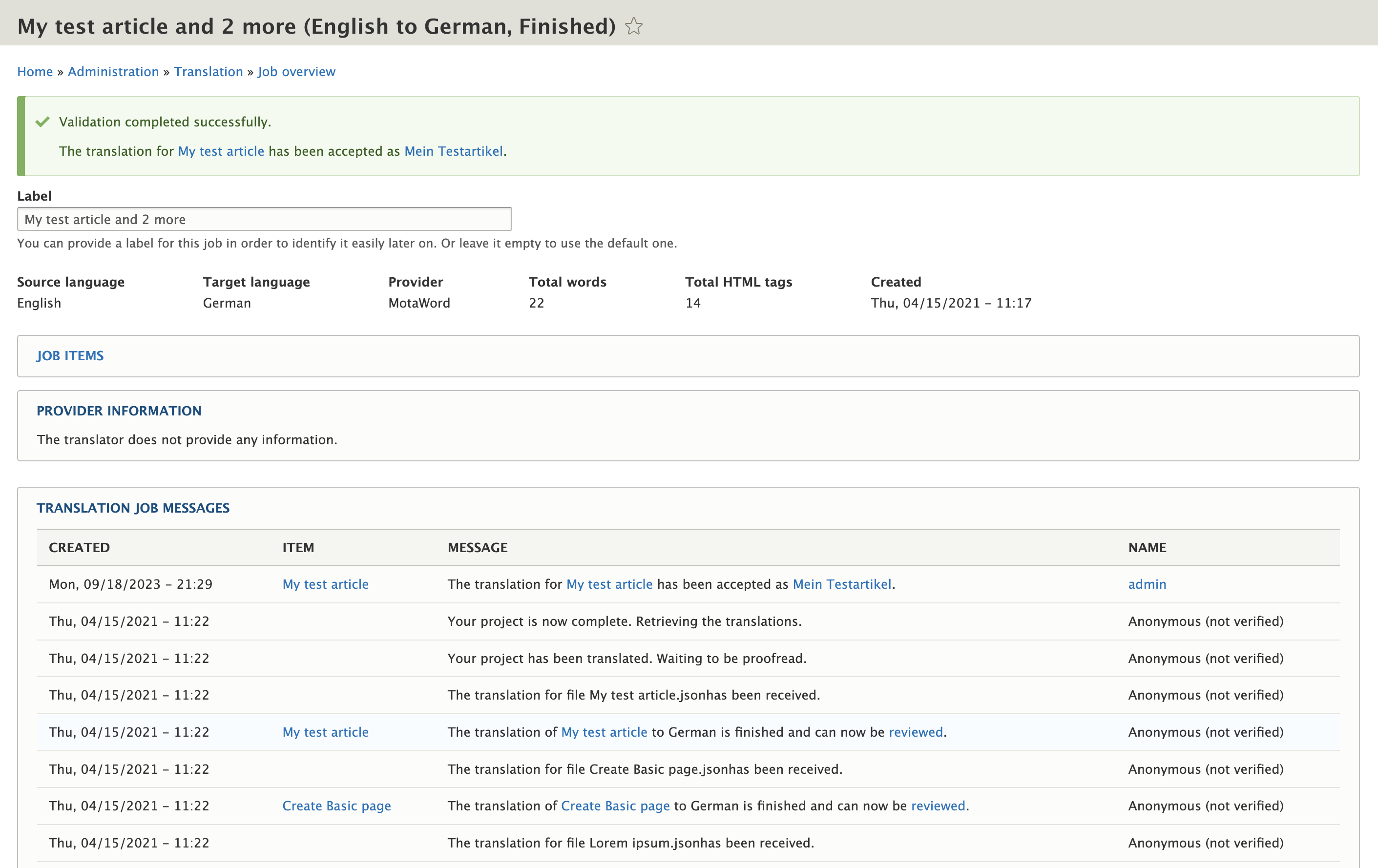Viewport: 1378px width, 868px height.
Task: Click reviewed link for Create Basic page
Action: (938, 806)
